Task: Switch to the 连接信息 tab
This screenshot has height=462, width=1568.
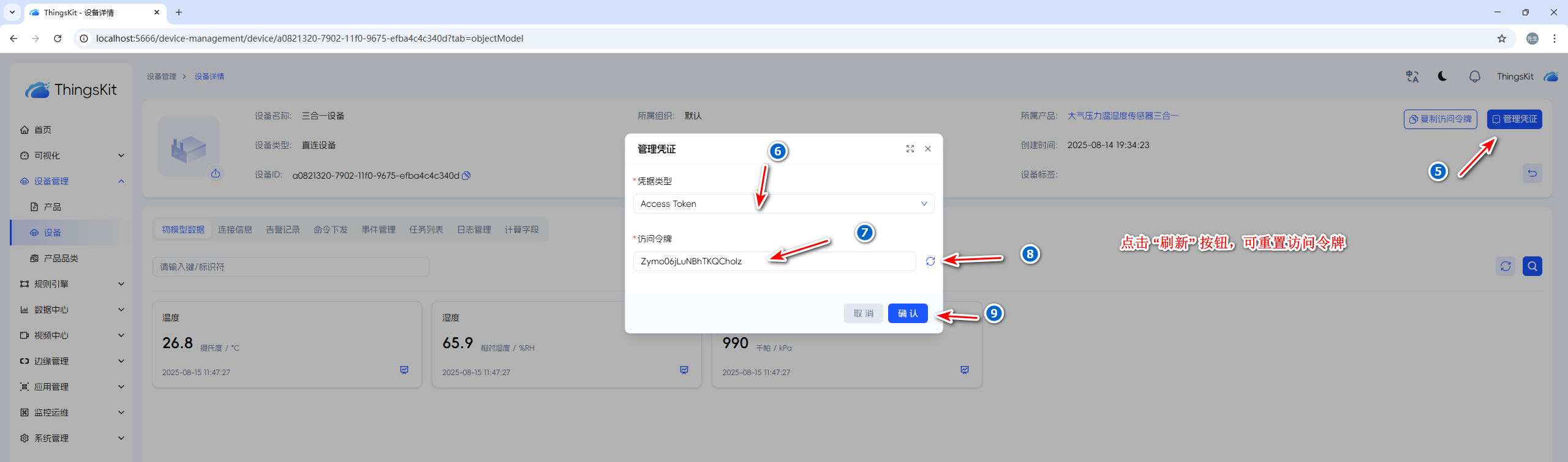Action: (235, 229)
